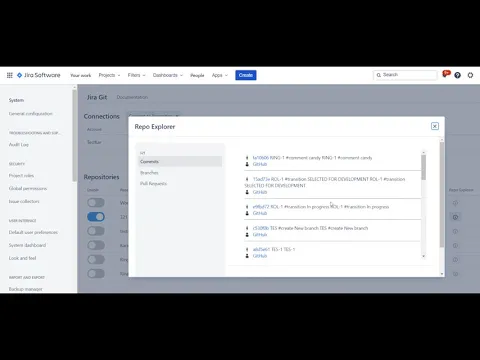The width and height of the screenshot is (480, 360).
Task: Open General configuration in sidebar
Action: tap(31, 114)
